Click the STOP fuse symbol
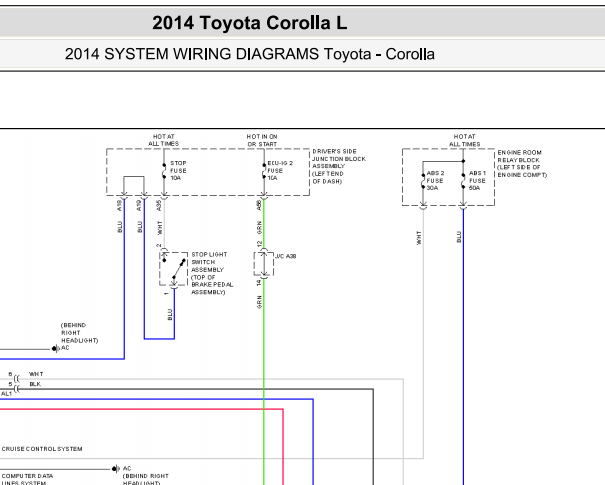 (164, 171)
